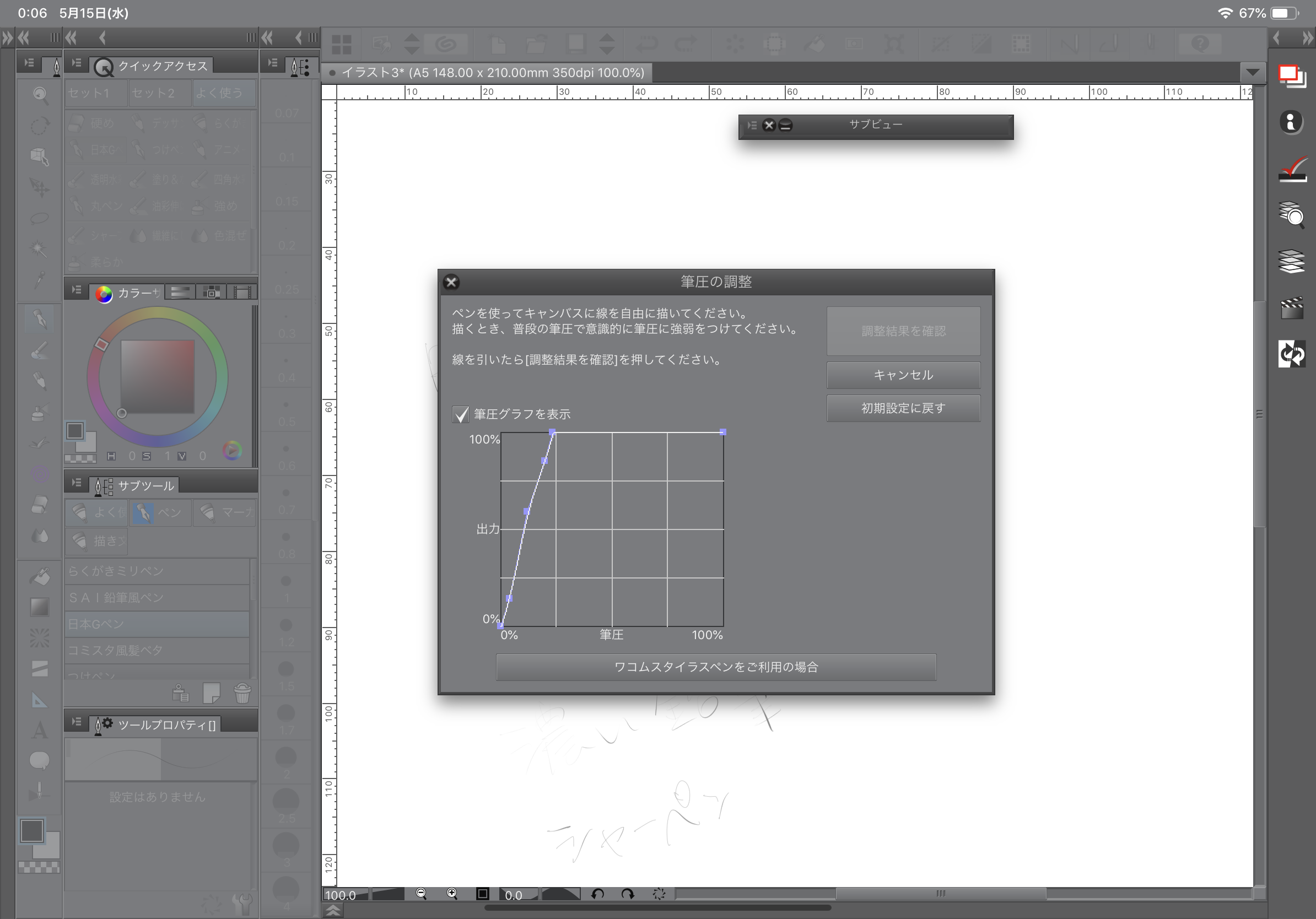Click the zoom out icon in bottom bar
1316x919 pixels.
coord(421,894)
